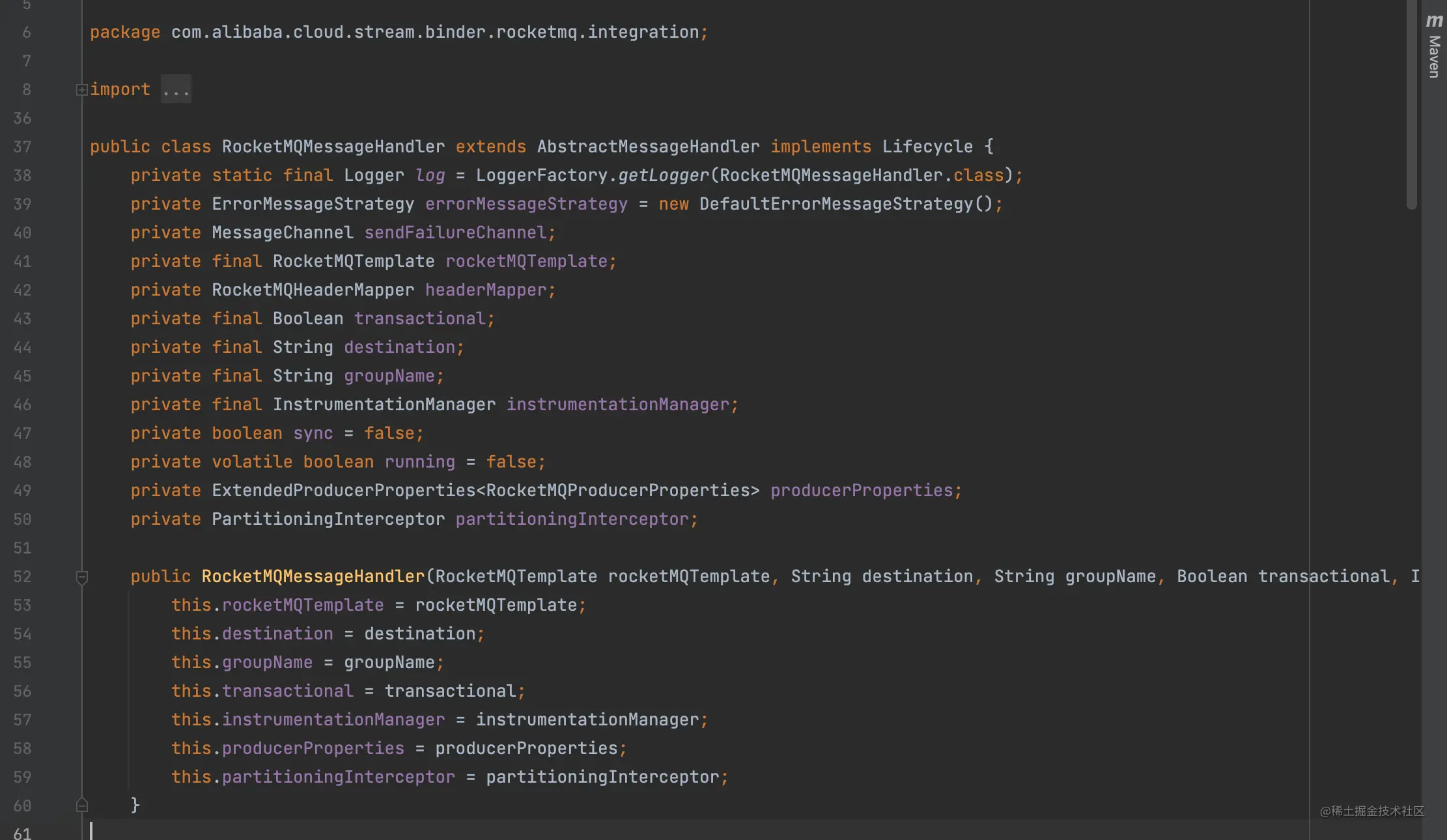
Task: Click line number 37 in the gutter
Action: click(22, 147)
